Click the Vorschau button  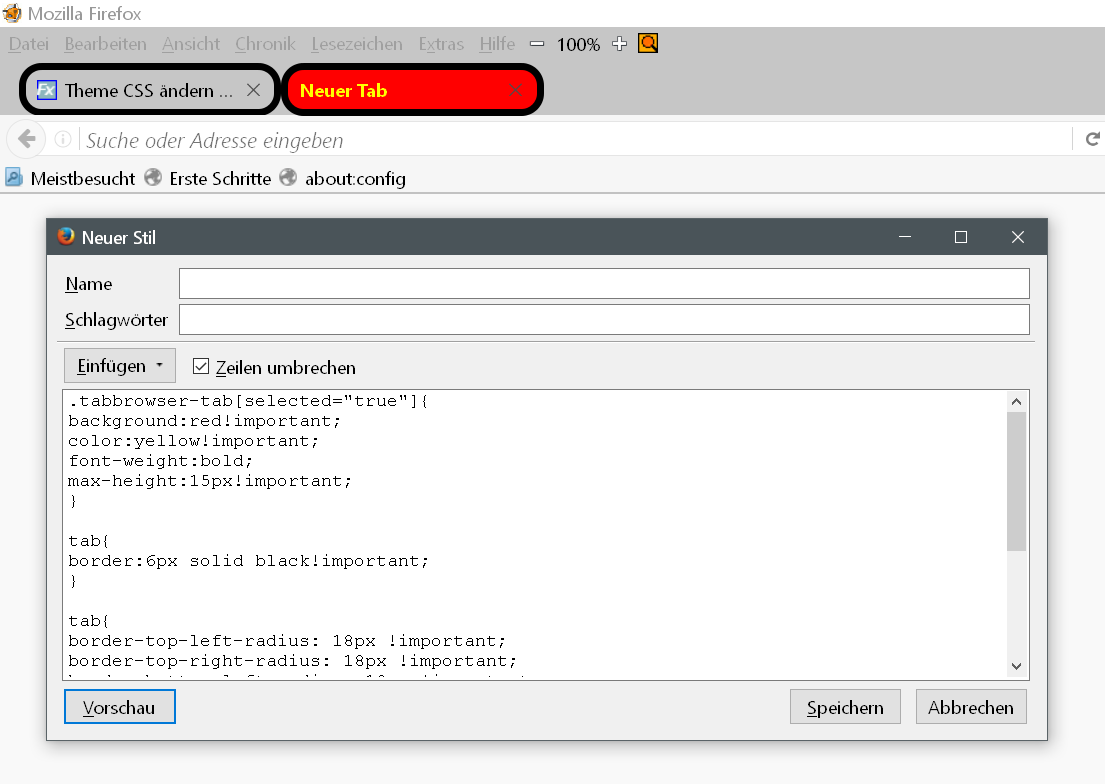pos(120,707)
